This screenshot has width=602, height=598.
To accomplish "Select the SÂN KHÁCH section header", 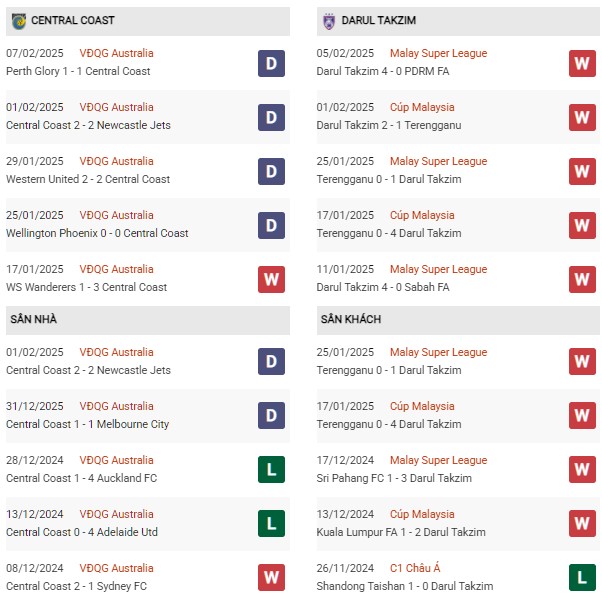I will [458, 320].
